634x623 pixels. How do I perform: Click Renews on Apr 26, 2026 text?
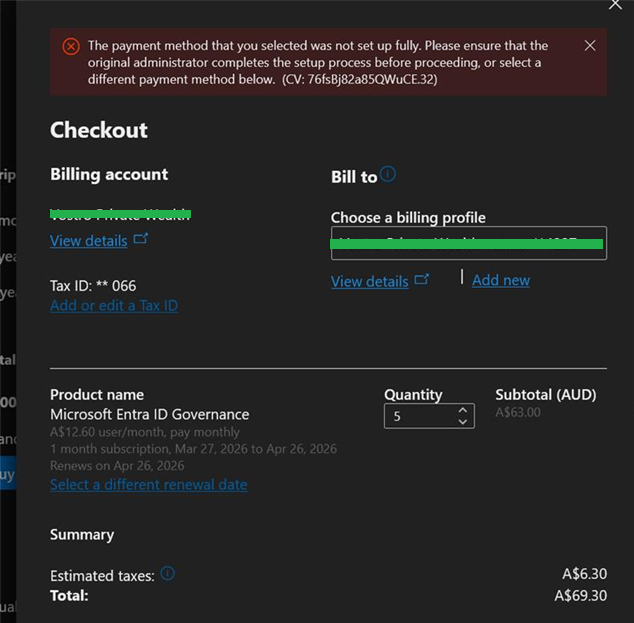coord(117,466)
